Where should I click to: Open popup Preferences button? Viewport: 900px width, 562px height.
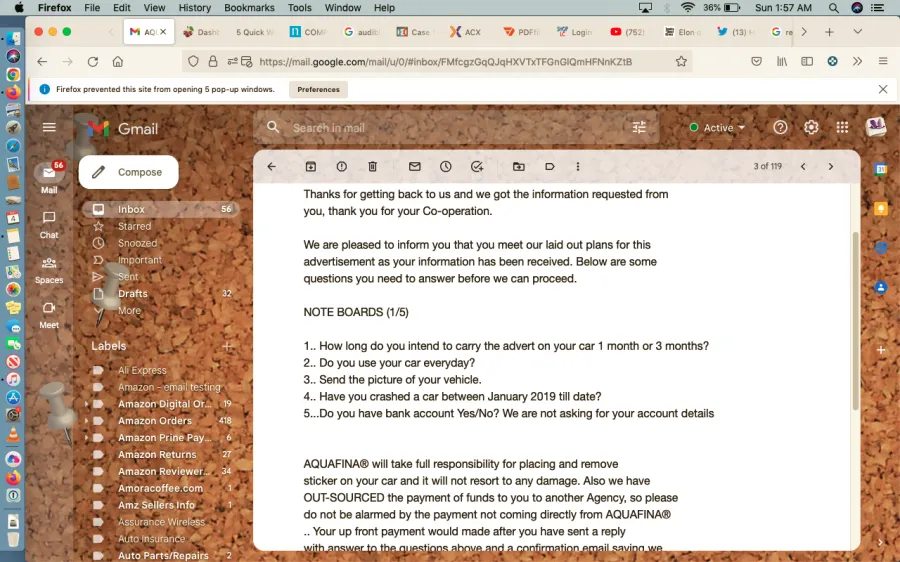[318, 90]
